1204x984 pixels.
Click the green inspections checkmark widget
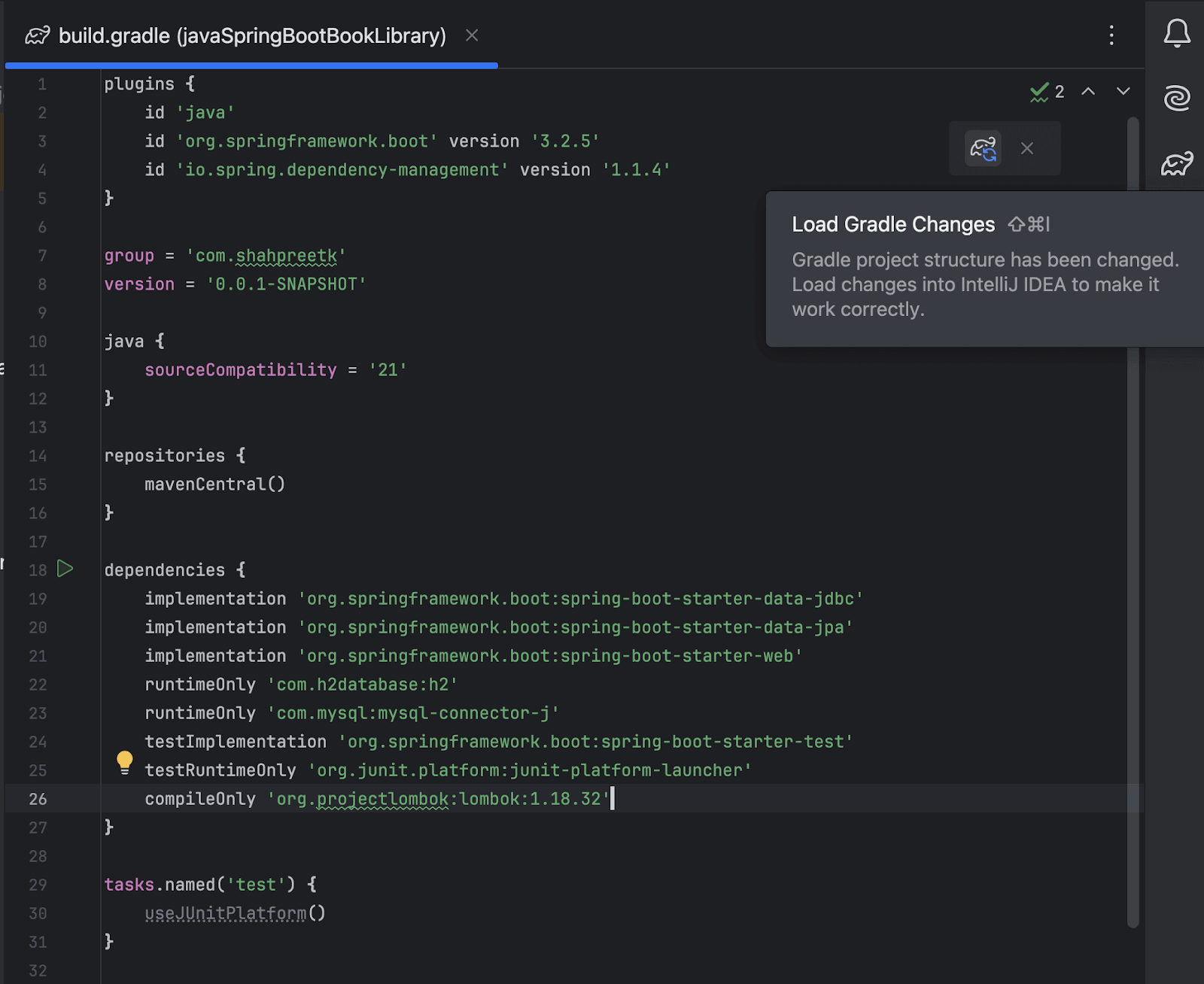[x=1047, y=92]
